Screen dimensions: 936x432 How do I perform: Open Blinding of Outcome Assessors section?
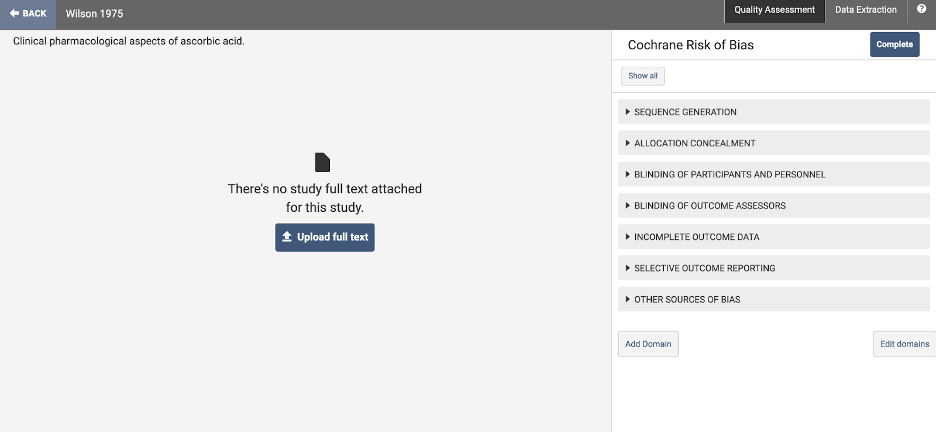click(709, 206)
